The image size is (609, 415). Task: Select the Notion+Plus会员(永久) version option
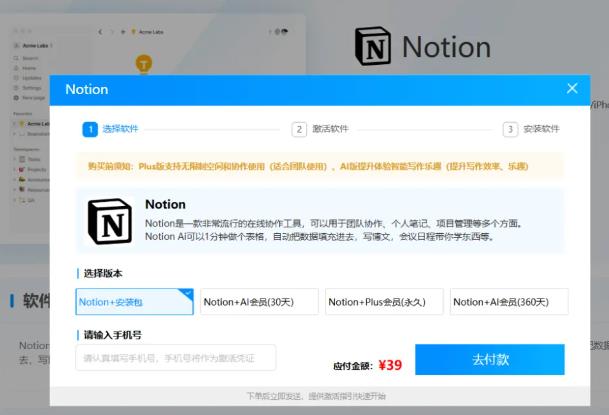tap(384, 302)
